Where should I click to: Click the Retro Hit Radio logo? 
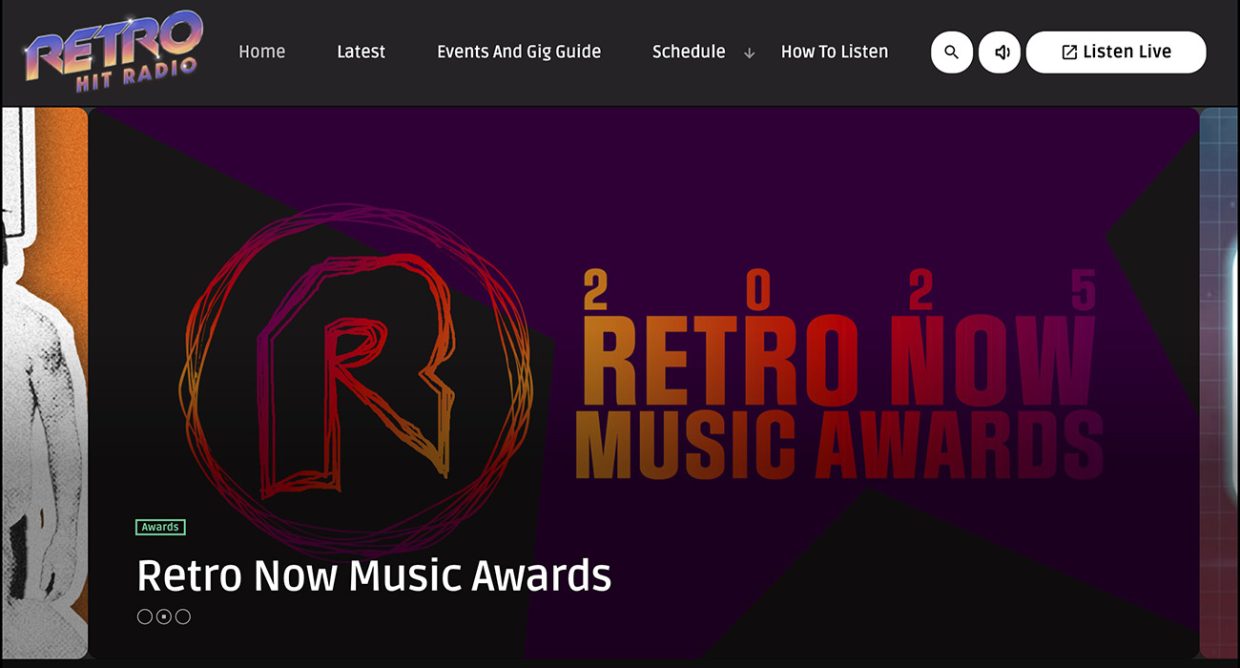click(x=113, y=52)
